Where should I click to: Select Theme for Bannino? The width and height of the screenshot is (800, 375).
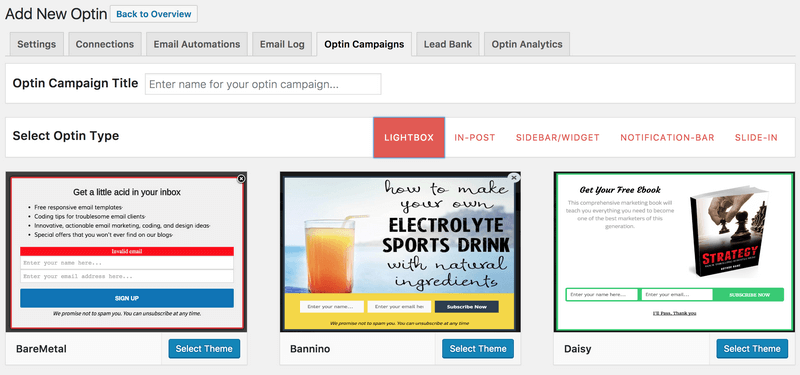click(x=478, y=349)
